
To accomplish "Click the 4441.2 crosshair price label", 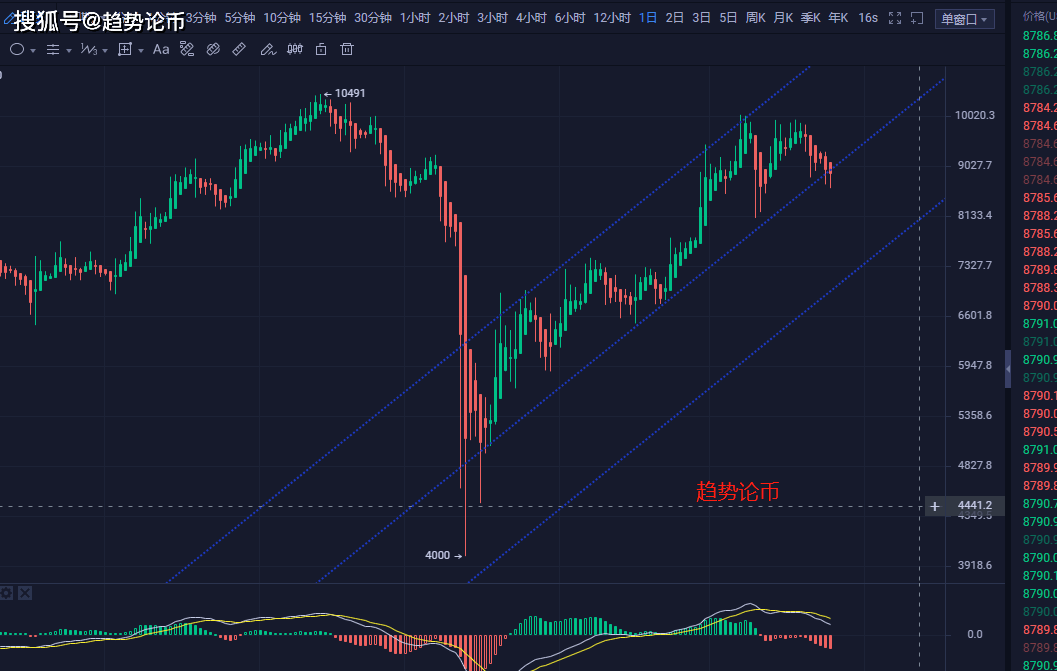I will (x=975, y=505).
